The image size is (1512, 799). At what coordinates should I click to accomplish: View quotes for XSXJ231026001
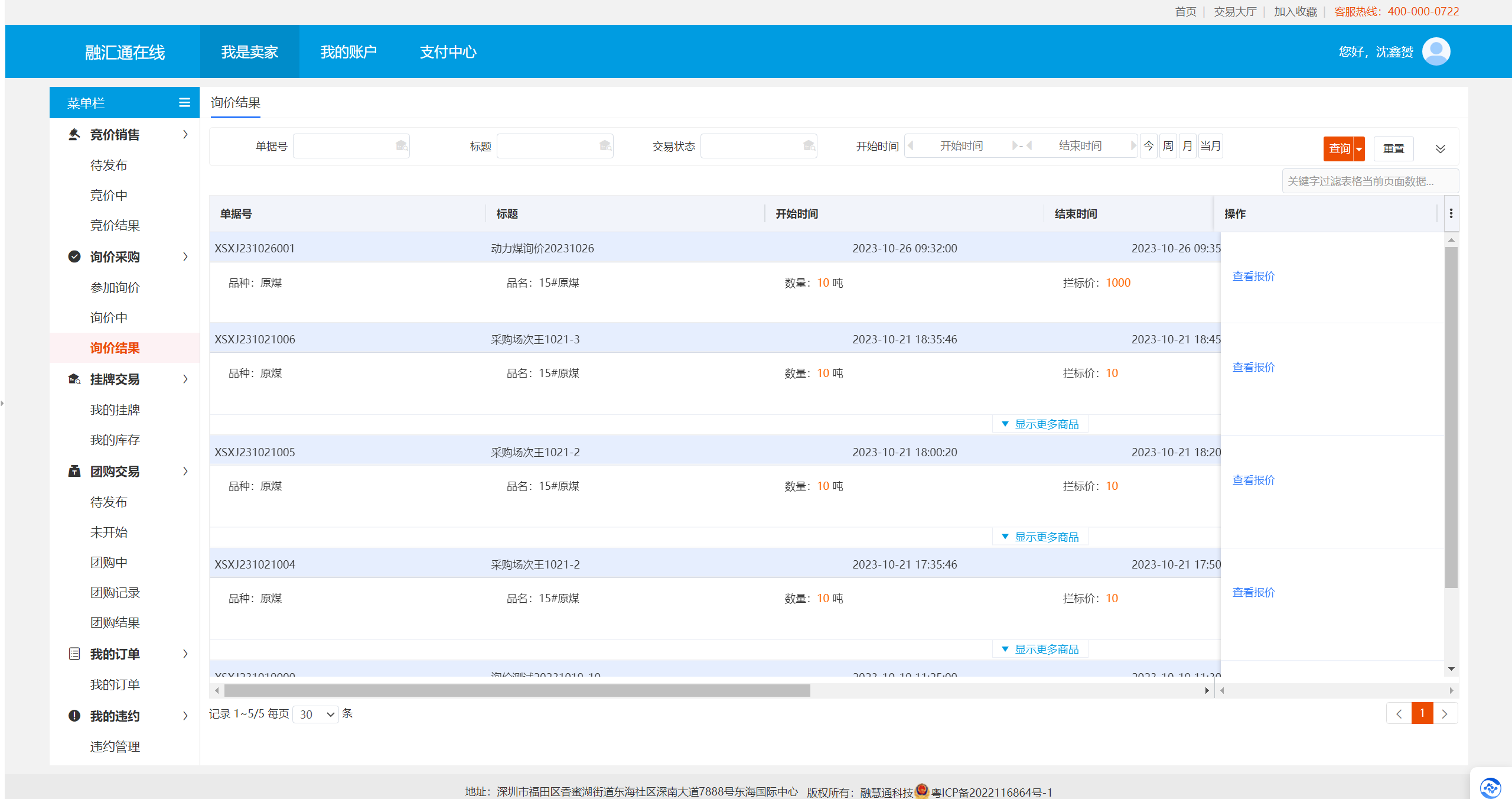(1253, 276)
